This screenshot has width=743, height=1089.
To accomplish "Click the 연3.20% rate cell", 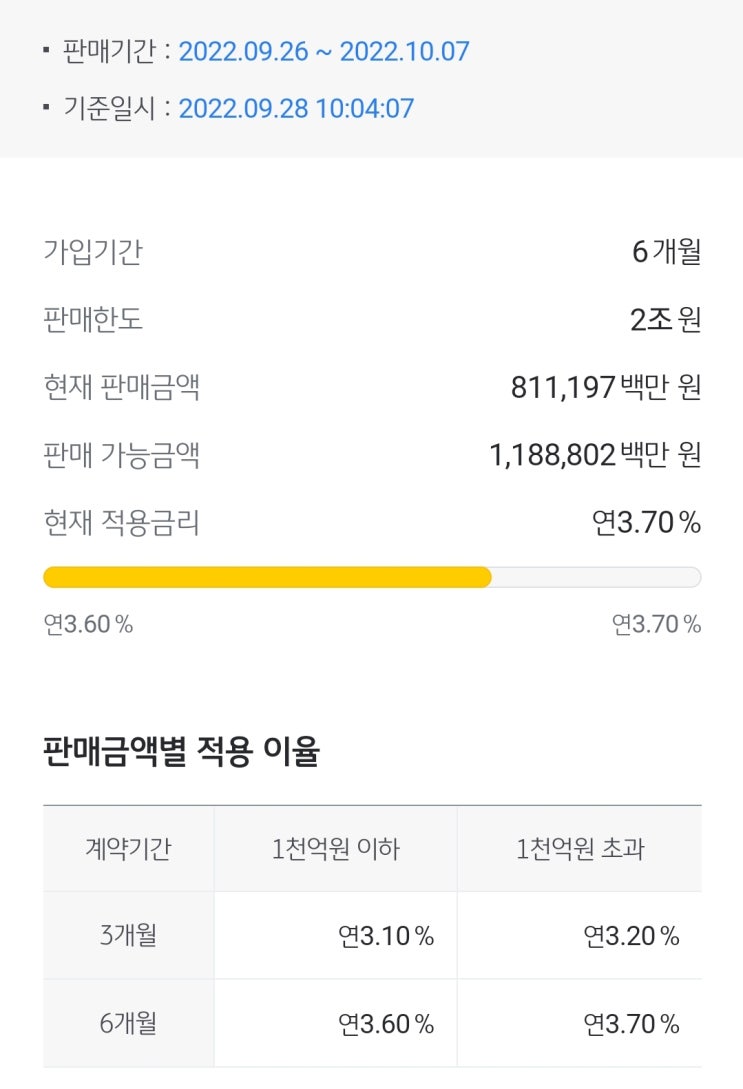I will coord(631,936).
